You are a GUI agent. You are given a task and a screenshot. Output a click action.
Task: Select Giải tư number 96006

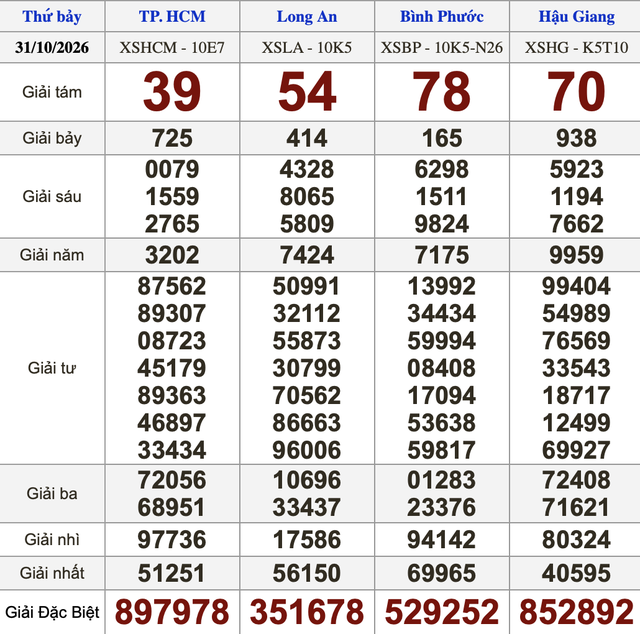pyautogui.click(x=307, y=450)
